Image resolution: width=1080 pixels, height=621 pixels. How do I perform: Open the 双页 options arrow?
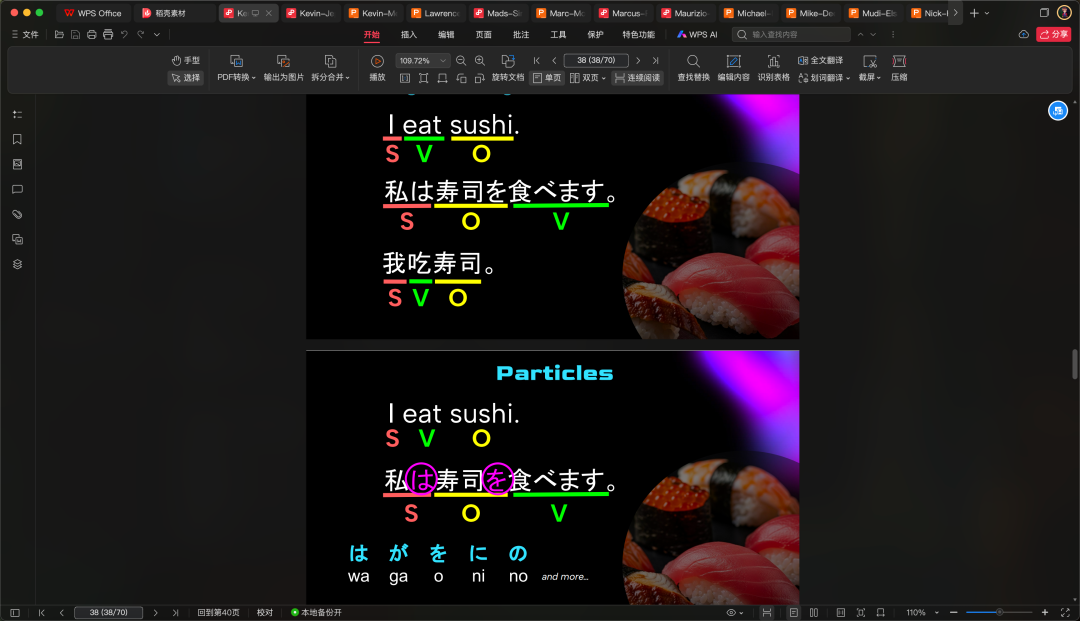coord(603,78)
